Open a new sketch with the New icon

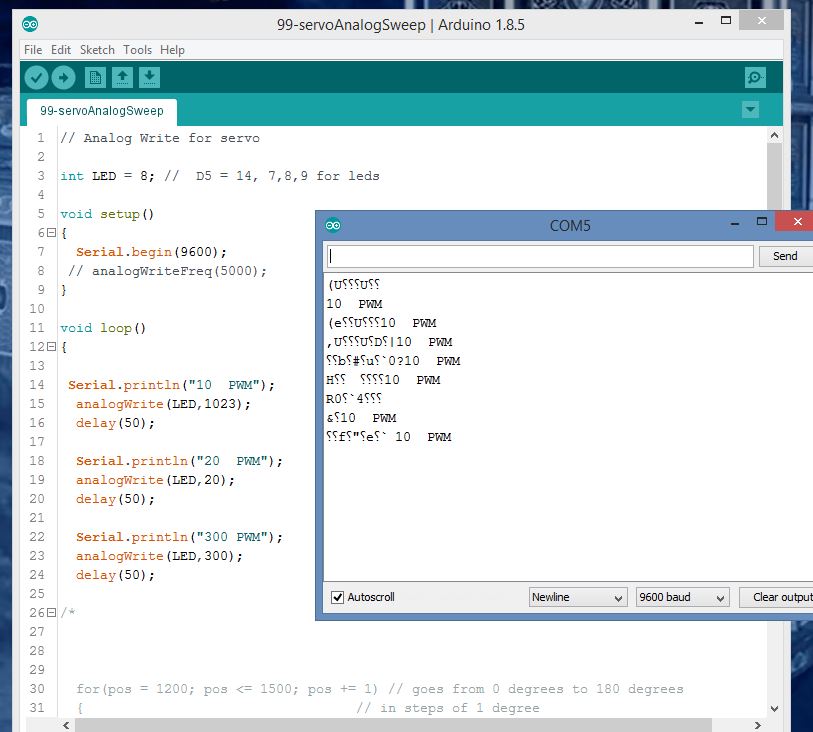[x=94, y=76]
